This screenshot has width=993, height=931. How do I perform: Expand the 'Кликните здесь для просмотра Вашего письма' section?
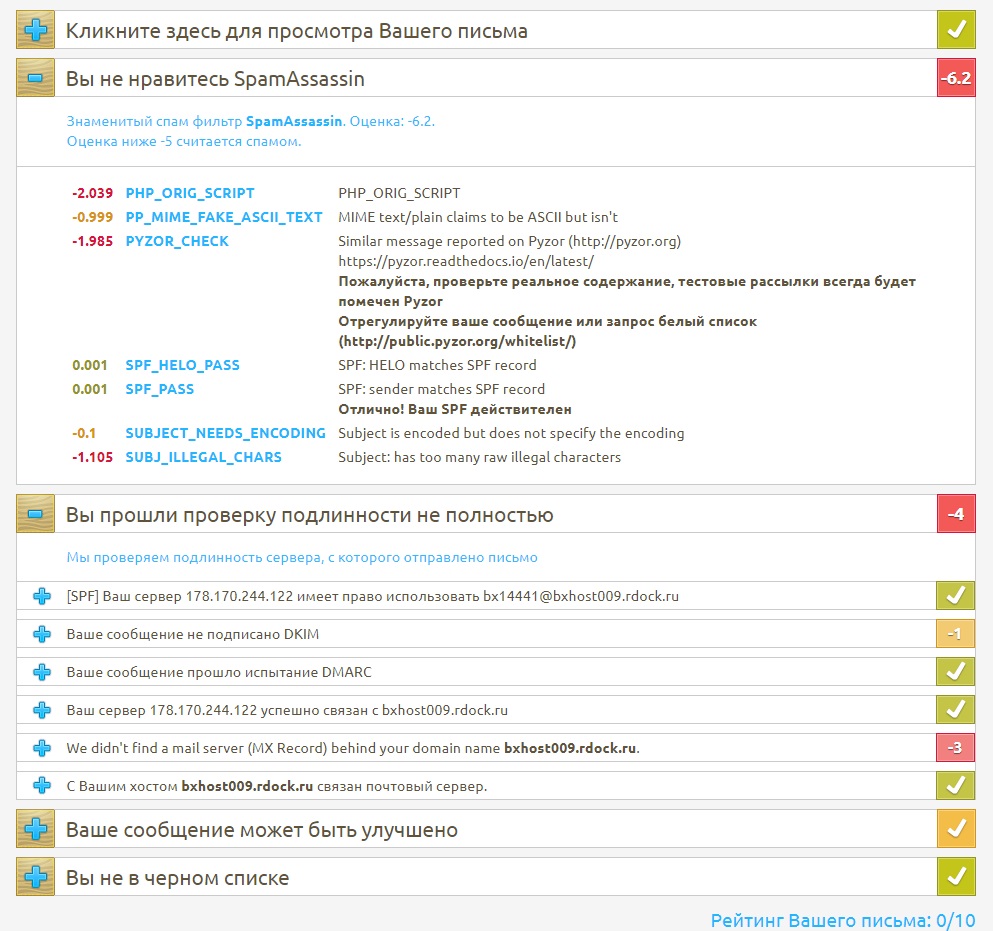[x=36, y=31]
